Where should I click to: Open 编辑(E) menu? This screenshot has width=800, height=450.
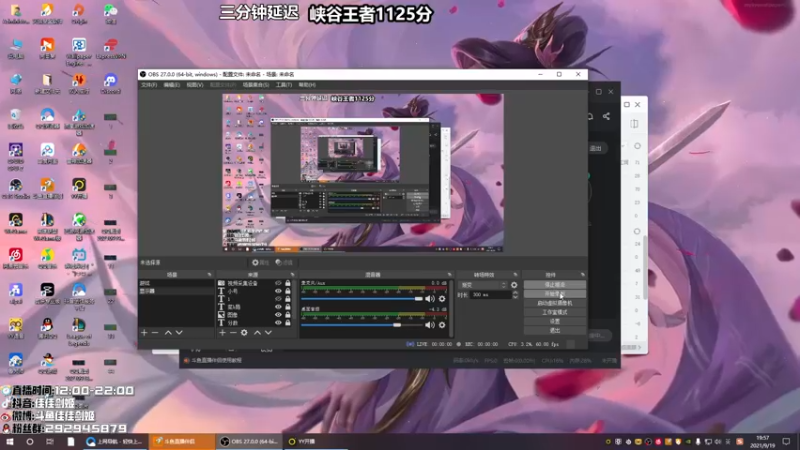point(171,85)
